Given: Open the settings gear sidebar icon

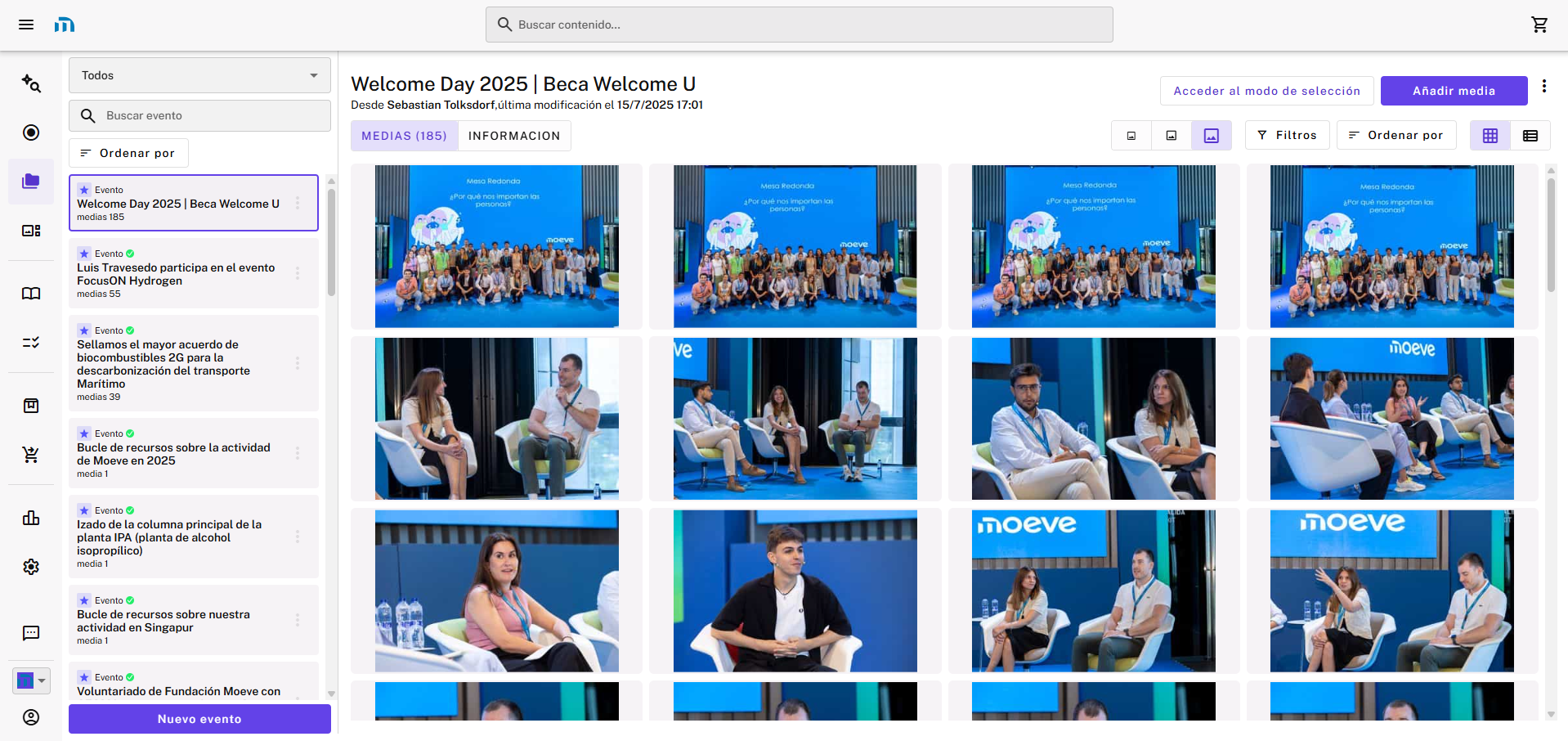Looking at the screenshot, I should [x=31, y=567].
